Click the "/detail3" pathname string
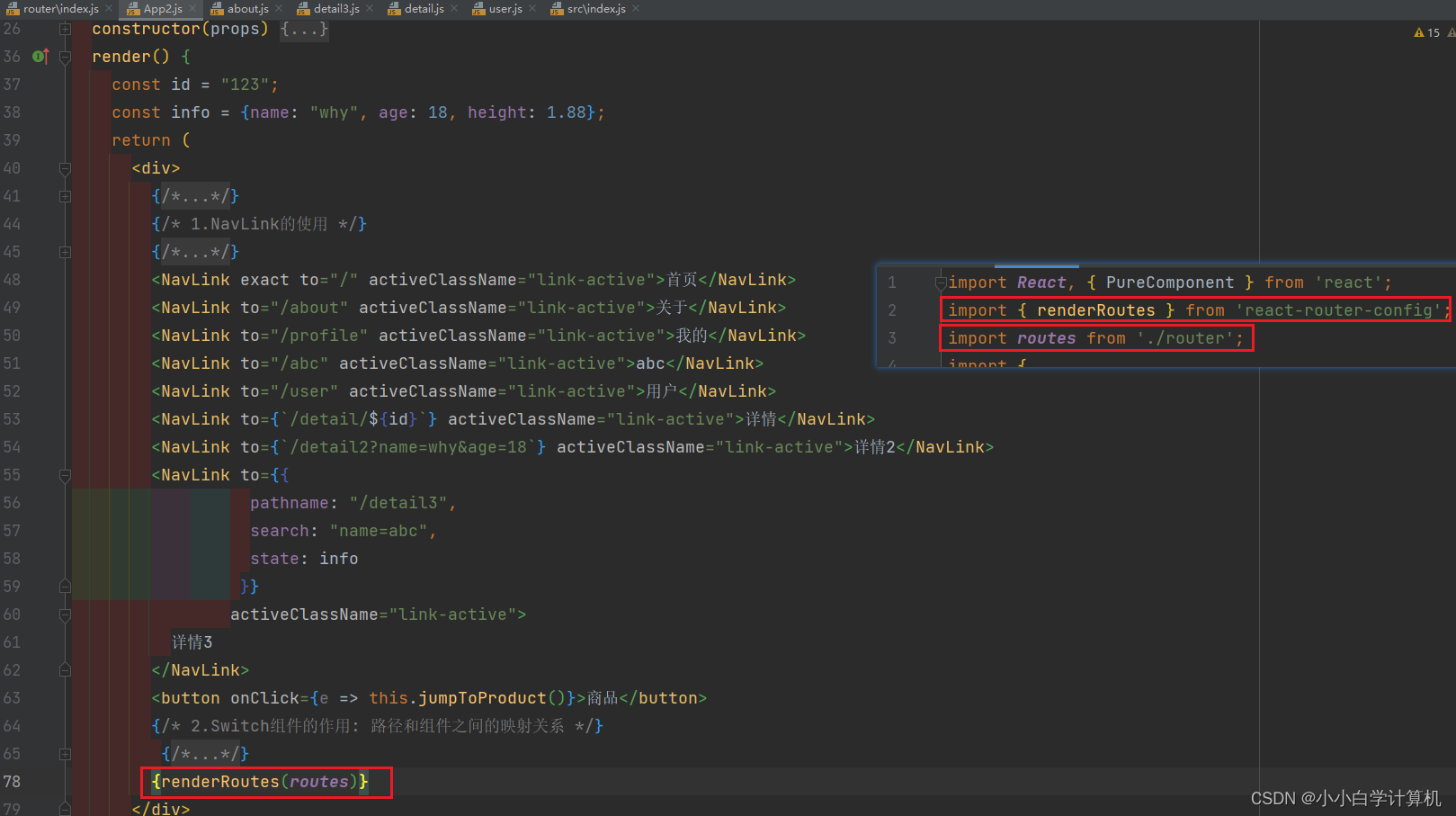 [398, 503]
